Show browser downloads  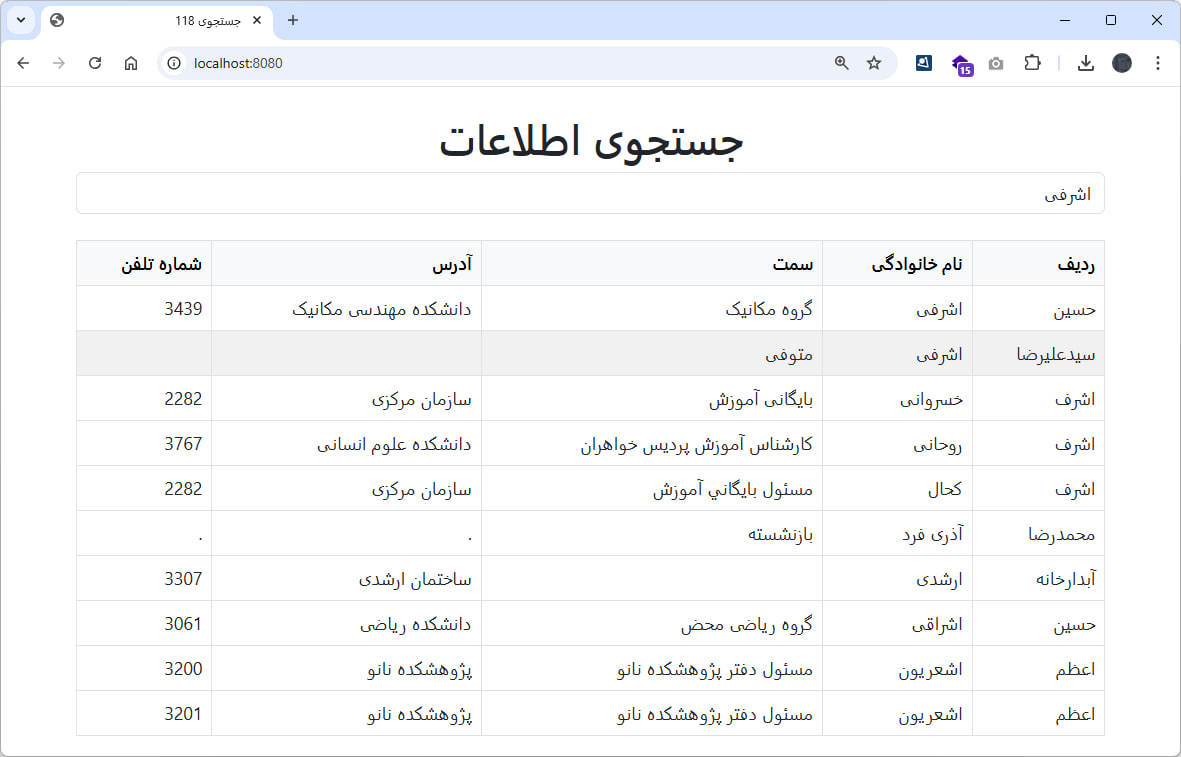point(1085,63)
